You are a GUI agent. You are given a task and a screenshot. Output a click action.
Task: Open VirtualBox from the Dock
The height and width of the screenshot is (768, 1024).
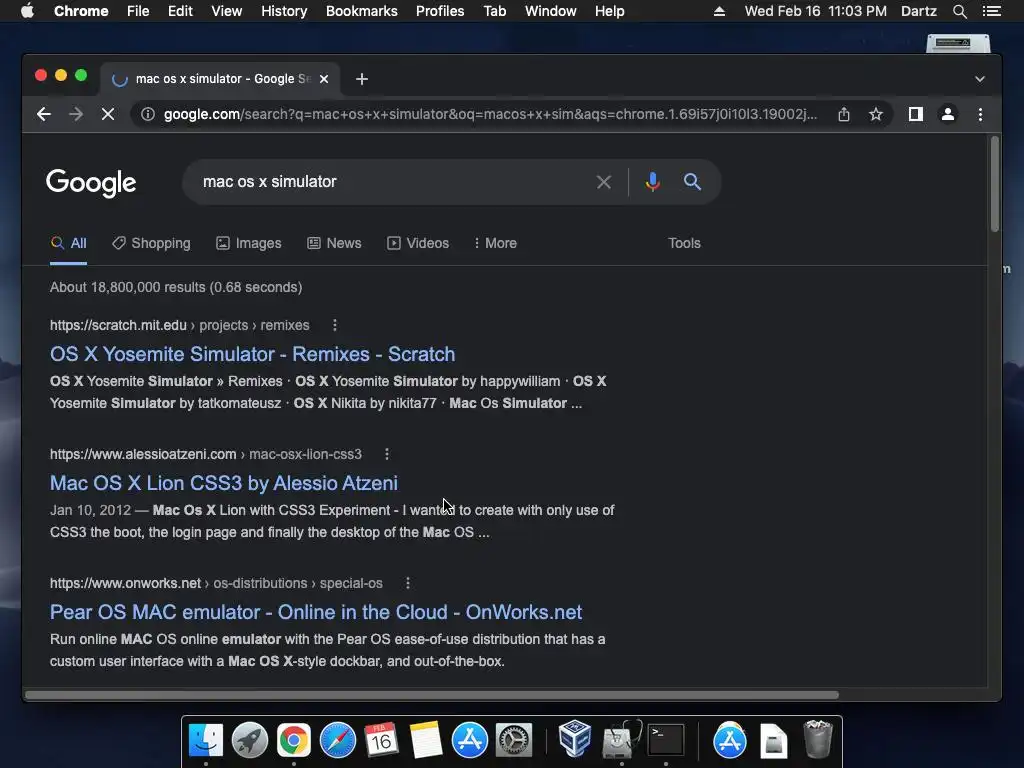coord(575,739)
